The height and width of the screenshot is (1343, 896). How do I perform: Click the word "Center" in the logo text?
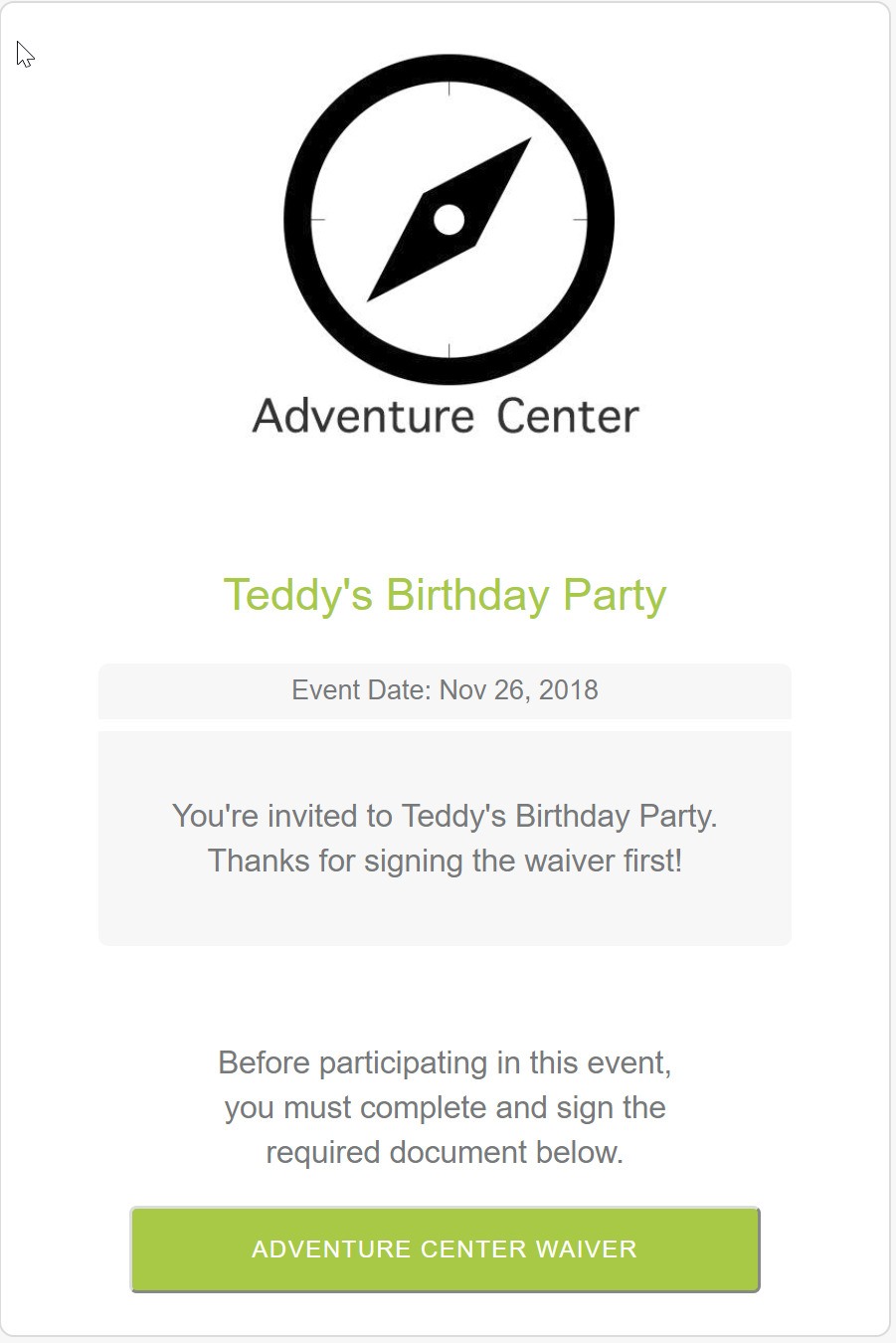[568, 416]
